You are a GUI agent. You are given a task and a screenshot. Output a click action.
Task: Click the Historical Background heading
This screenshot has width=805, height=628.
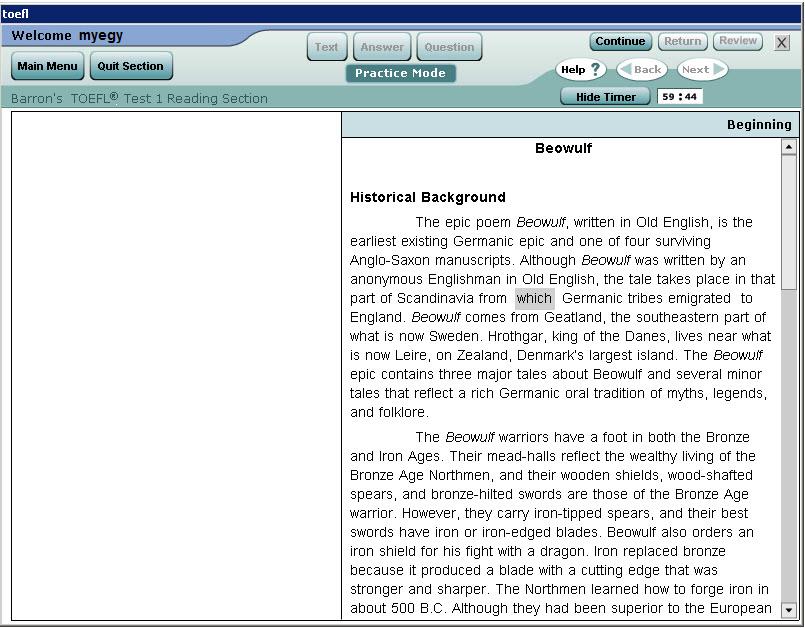pos(428,197)
